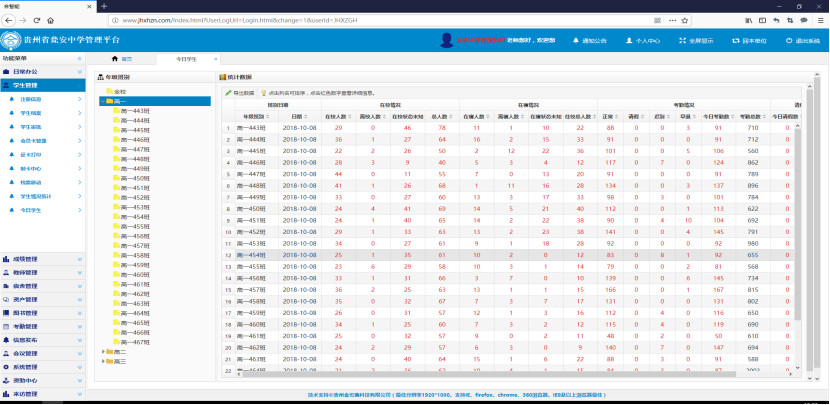Switch to the 首页 home tab
The image size is (830, 405).
(122, 59)
